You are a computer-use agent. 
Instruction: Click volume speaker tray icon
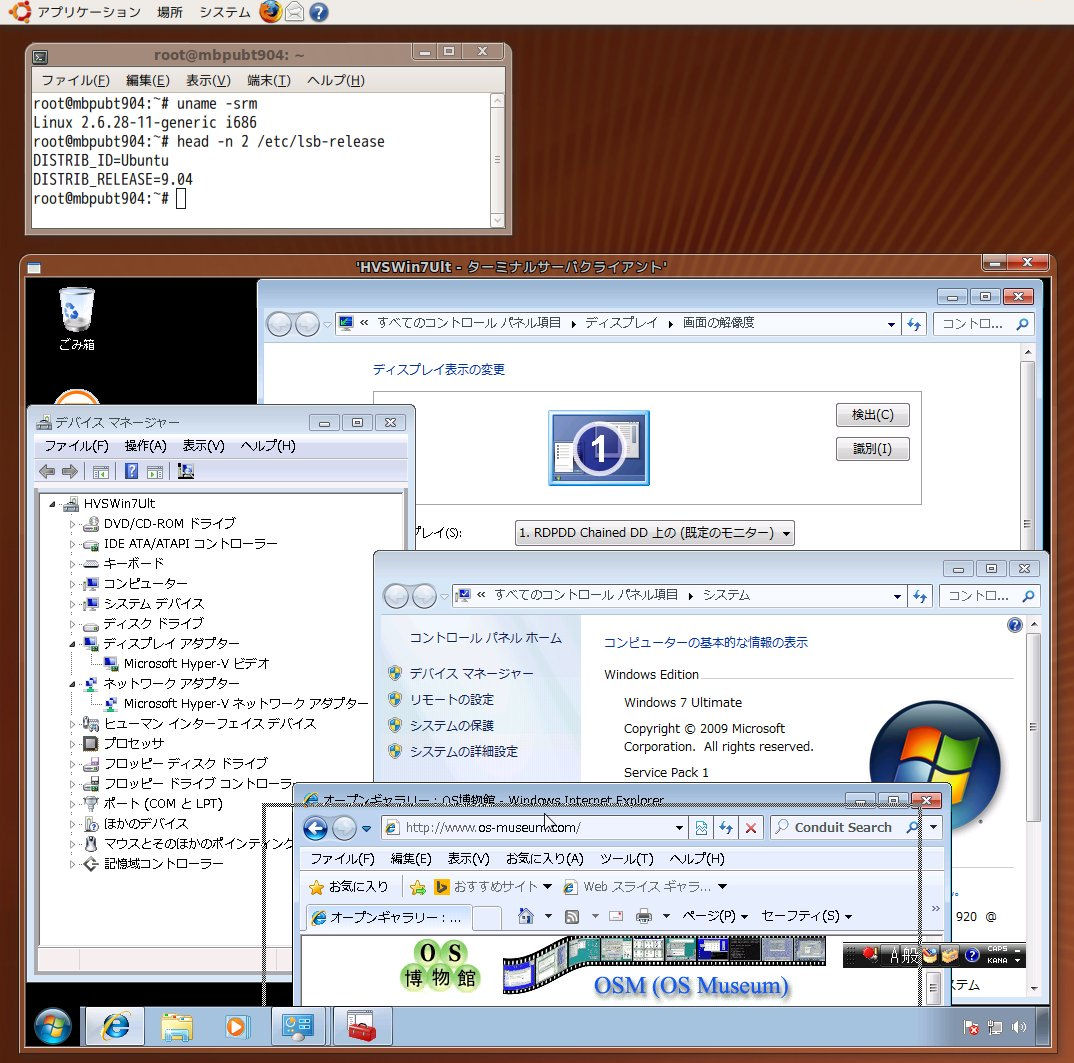pos(1019,1027)
